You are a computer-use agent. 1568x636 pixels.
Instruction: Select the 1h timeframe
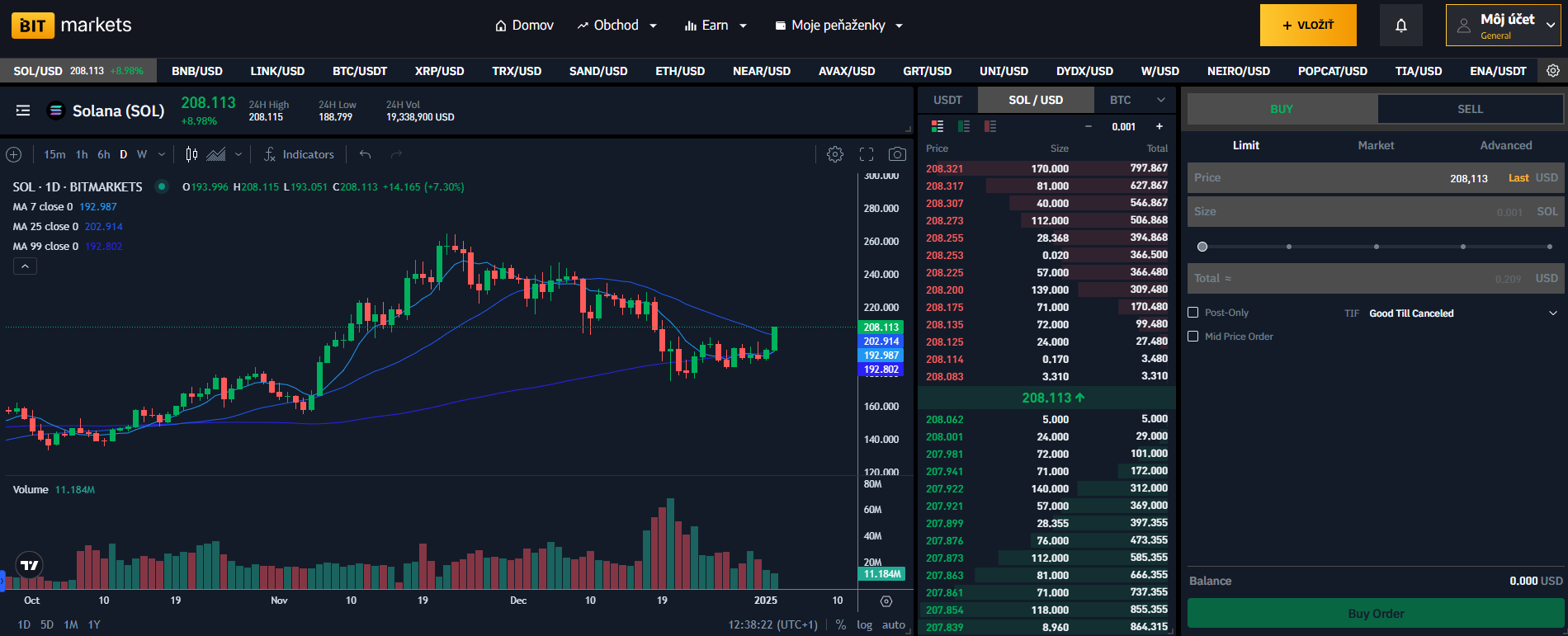(82, 154)
